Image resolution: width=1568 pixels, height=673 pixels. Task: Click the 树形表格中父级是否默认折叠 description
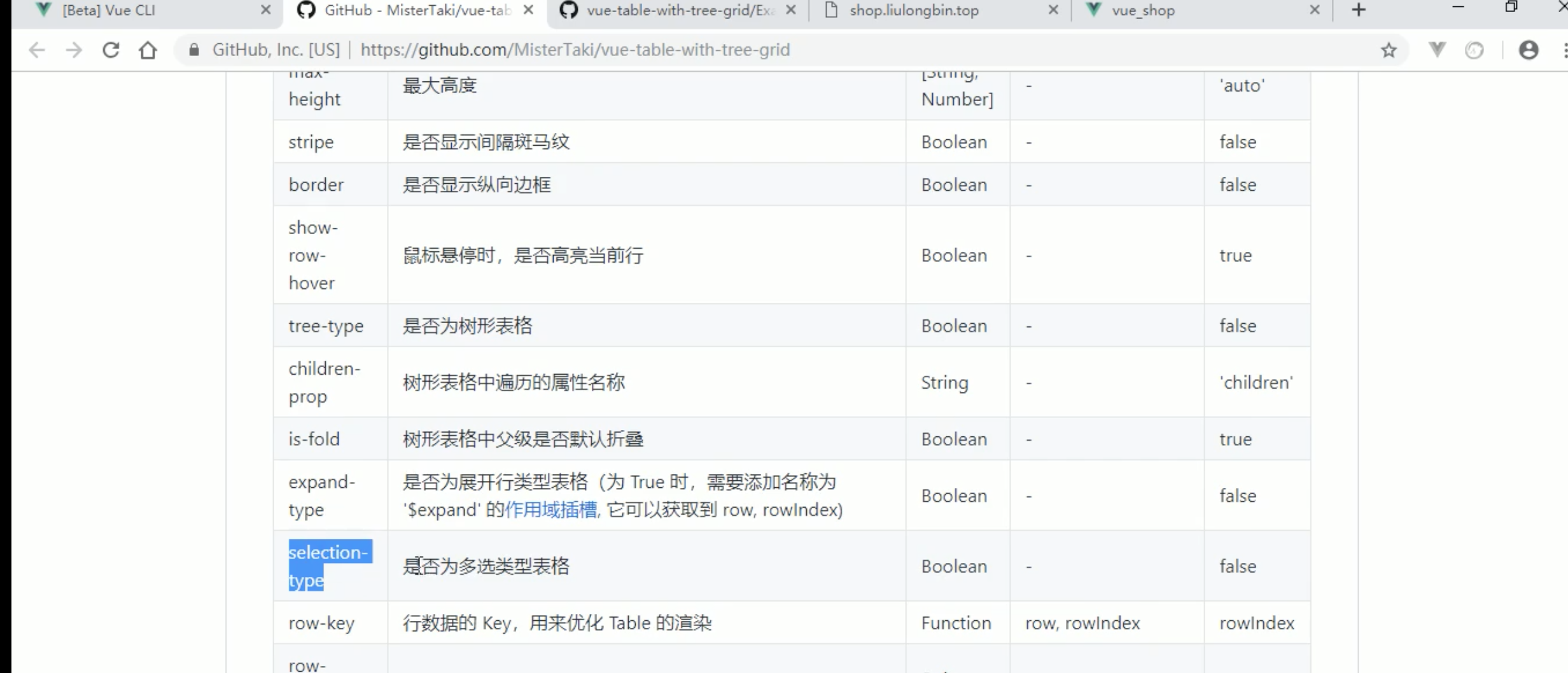pyautogui.click(x=523, y=439)
